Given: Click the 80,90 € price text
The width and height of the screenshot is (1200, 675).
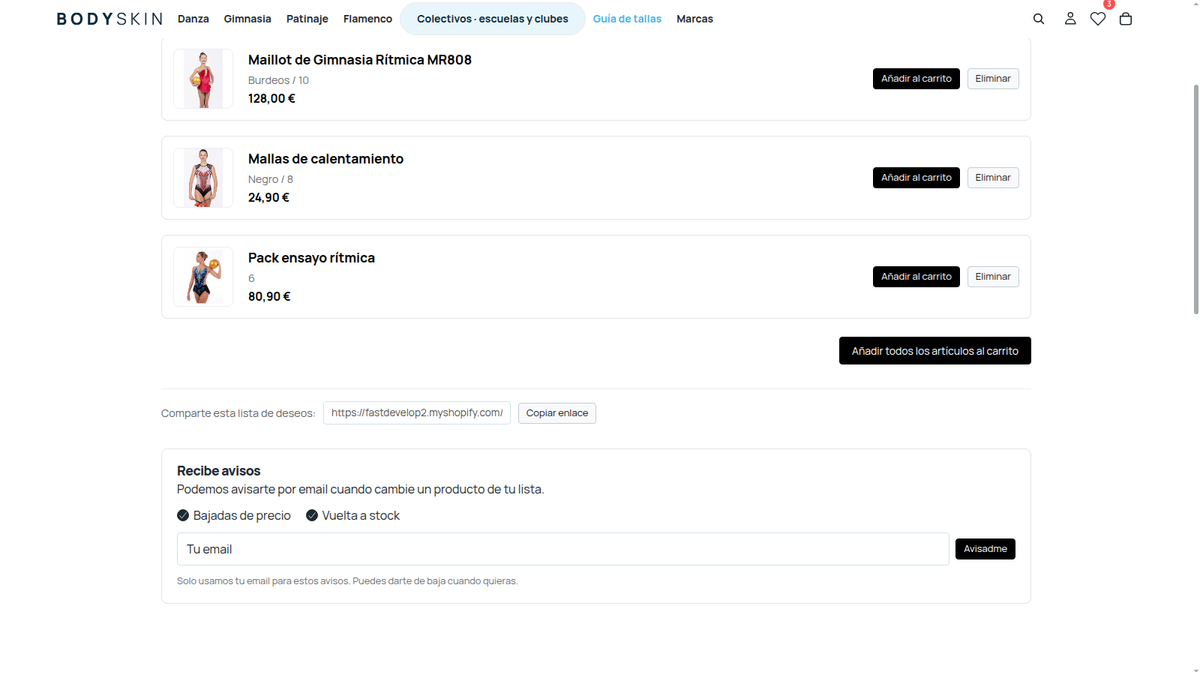Looking at the screenshot, I should (269, 297).
